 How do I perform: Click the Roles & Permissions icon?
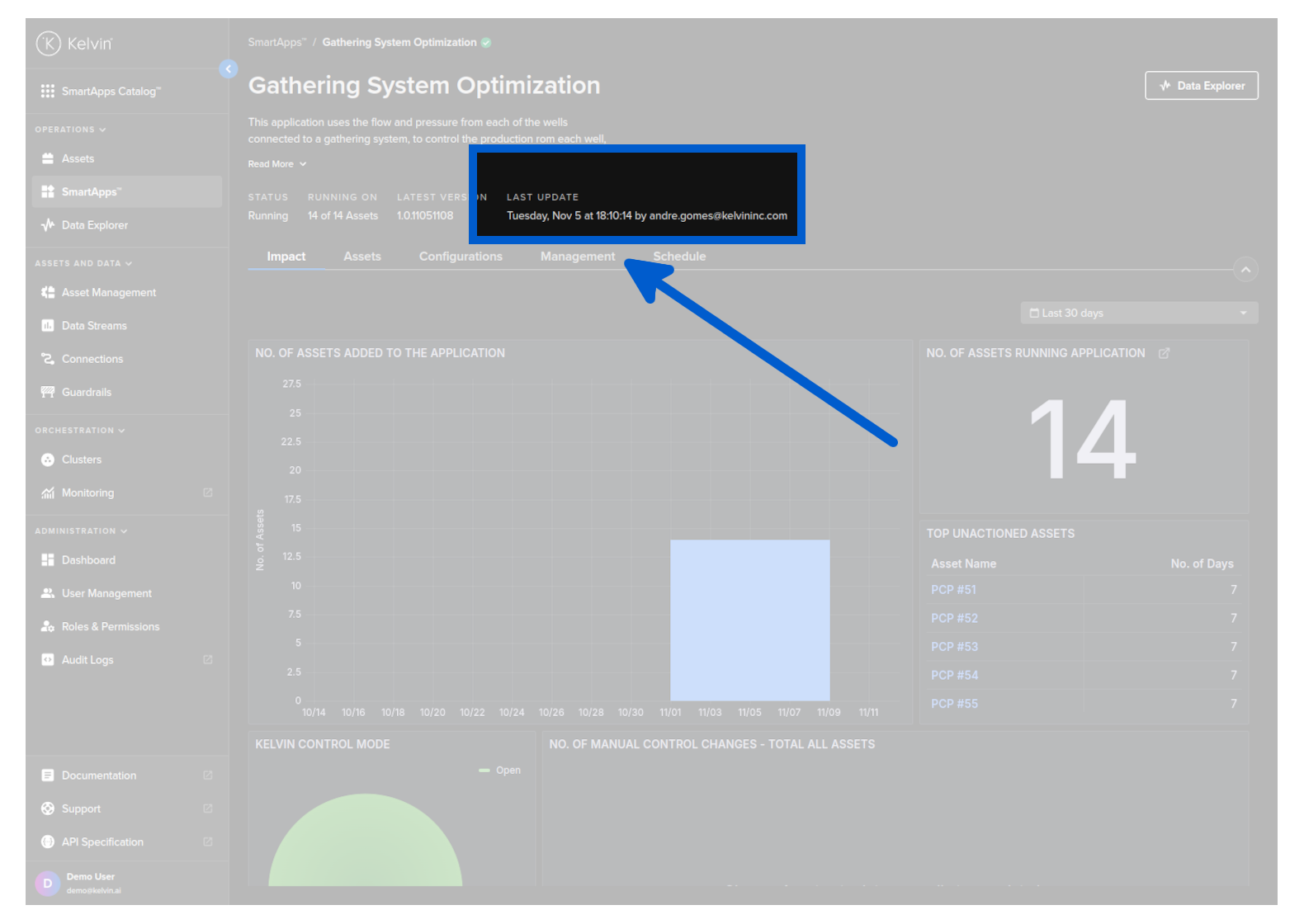[x=48, y=627]
